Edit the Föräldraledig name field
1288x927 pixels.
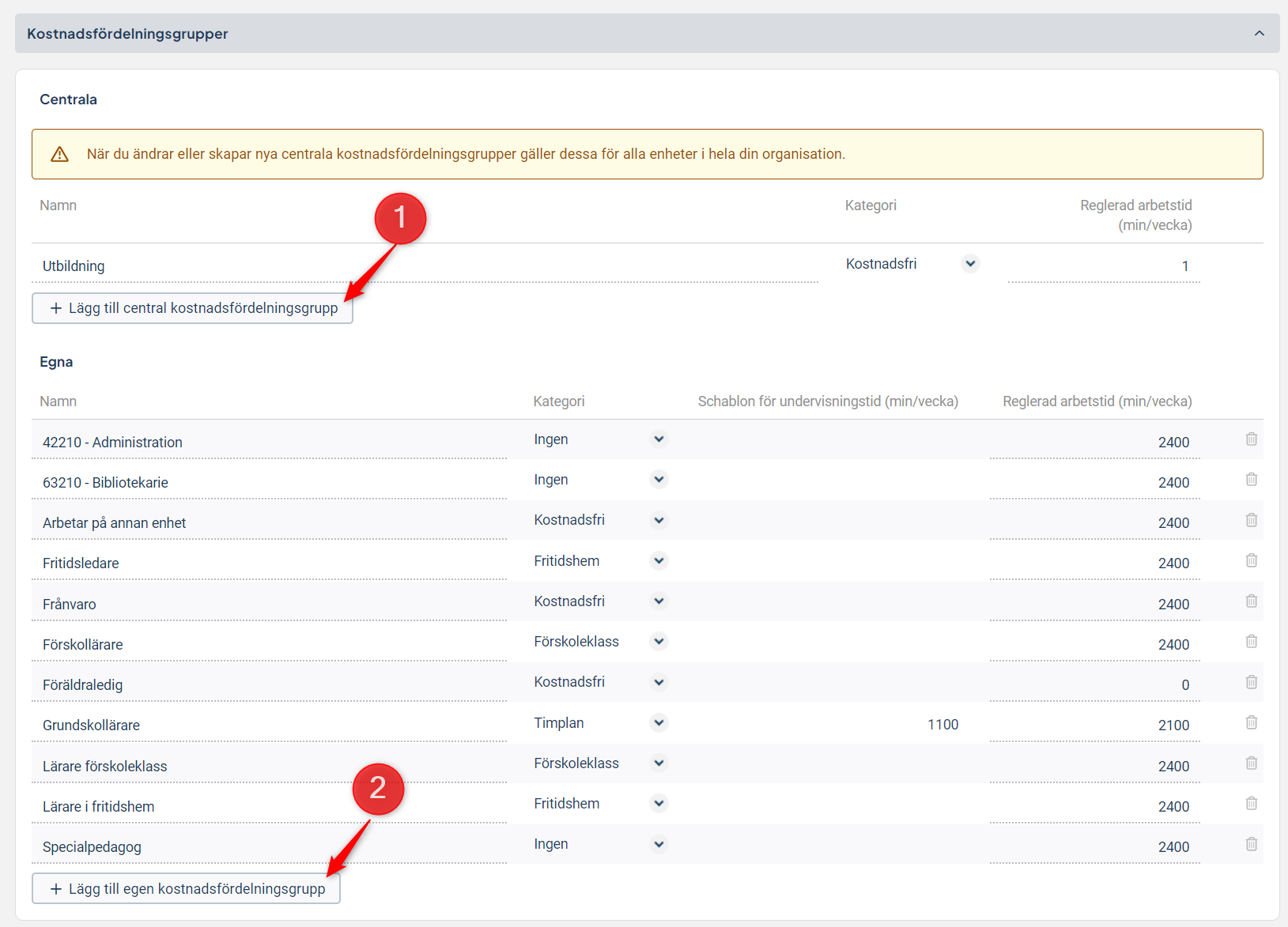(270, 685)
